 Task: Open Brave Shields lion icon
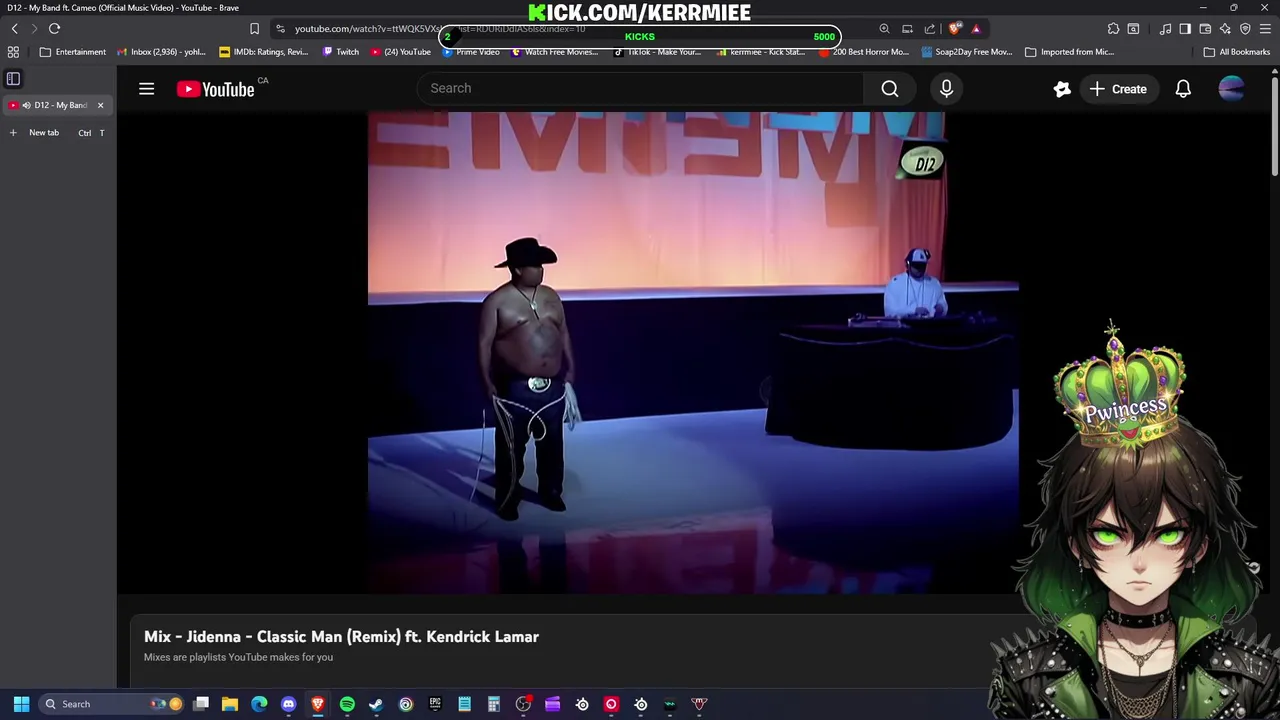(x=955, y=29)
